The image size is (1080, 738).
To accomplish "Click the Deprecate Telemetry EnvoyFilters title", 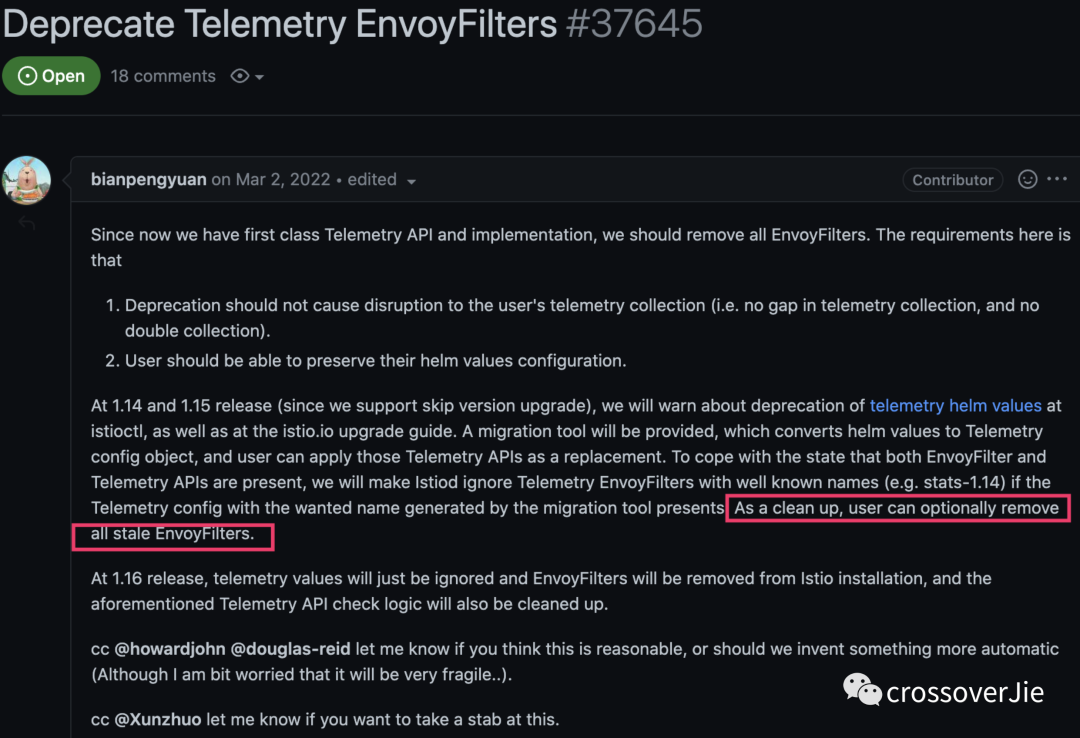I will tap(280, 23).
